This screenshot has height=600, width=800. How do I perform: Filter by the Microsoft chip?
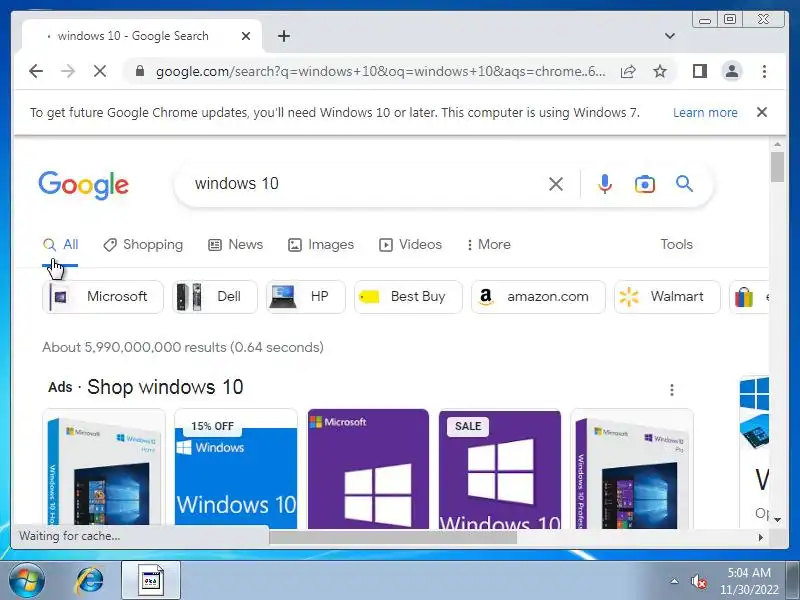(x=103, y=296)
